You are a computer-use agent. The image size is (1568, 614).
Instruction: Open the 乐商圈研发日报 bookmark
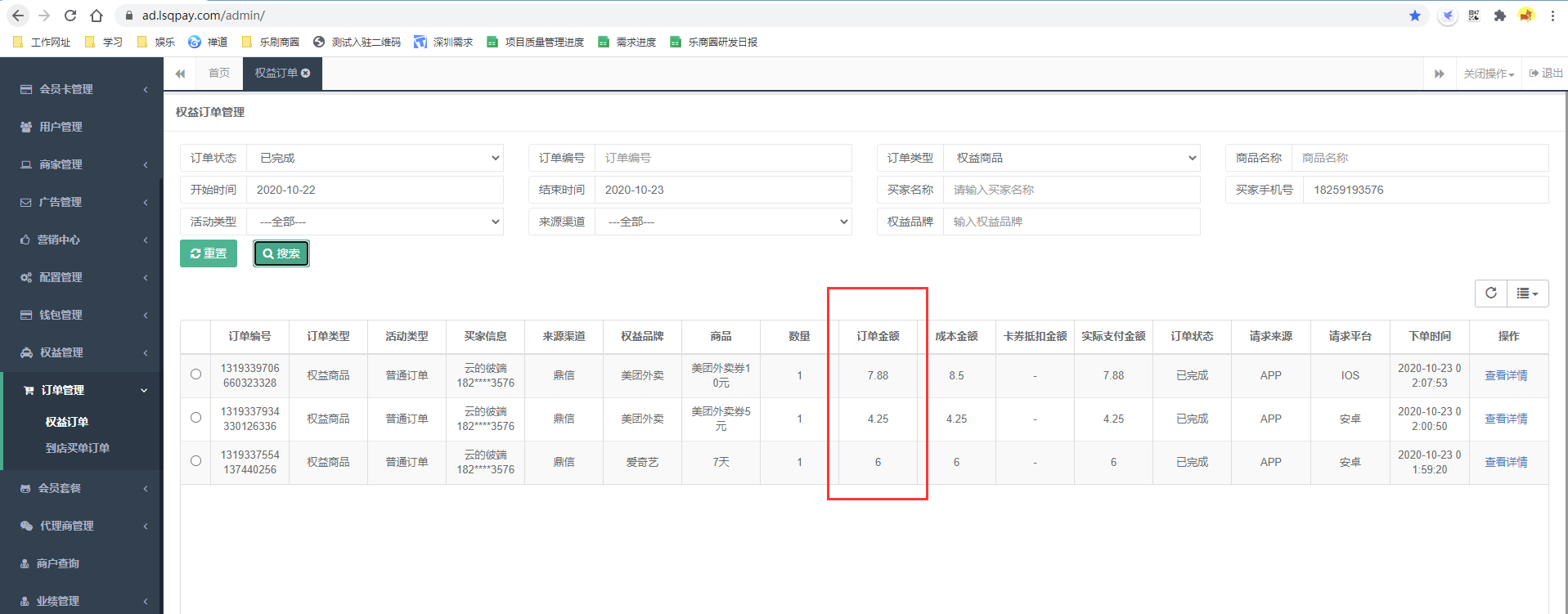coord(713,42)
